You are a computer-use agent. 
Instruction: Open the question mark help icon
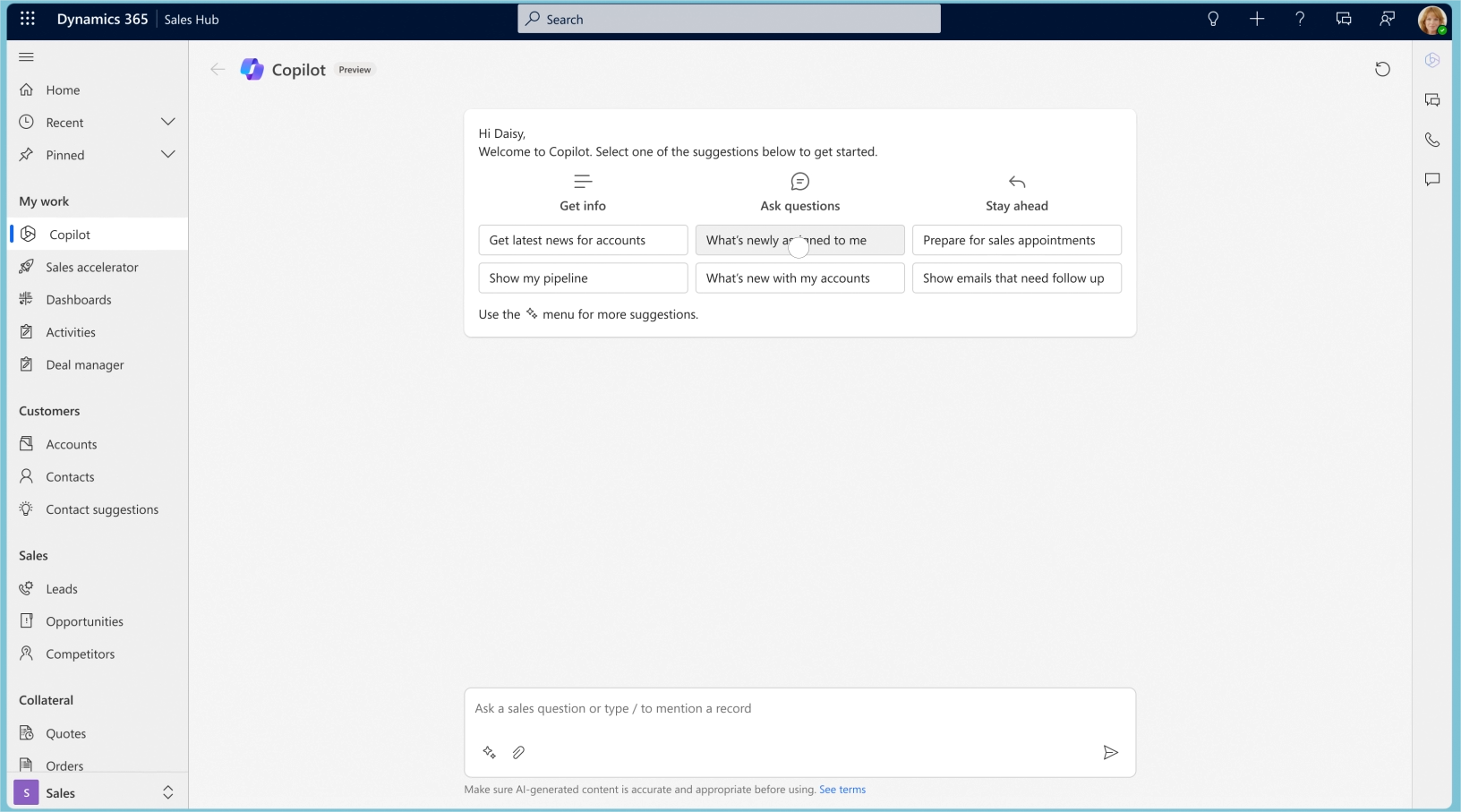point(1300,19)
